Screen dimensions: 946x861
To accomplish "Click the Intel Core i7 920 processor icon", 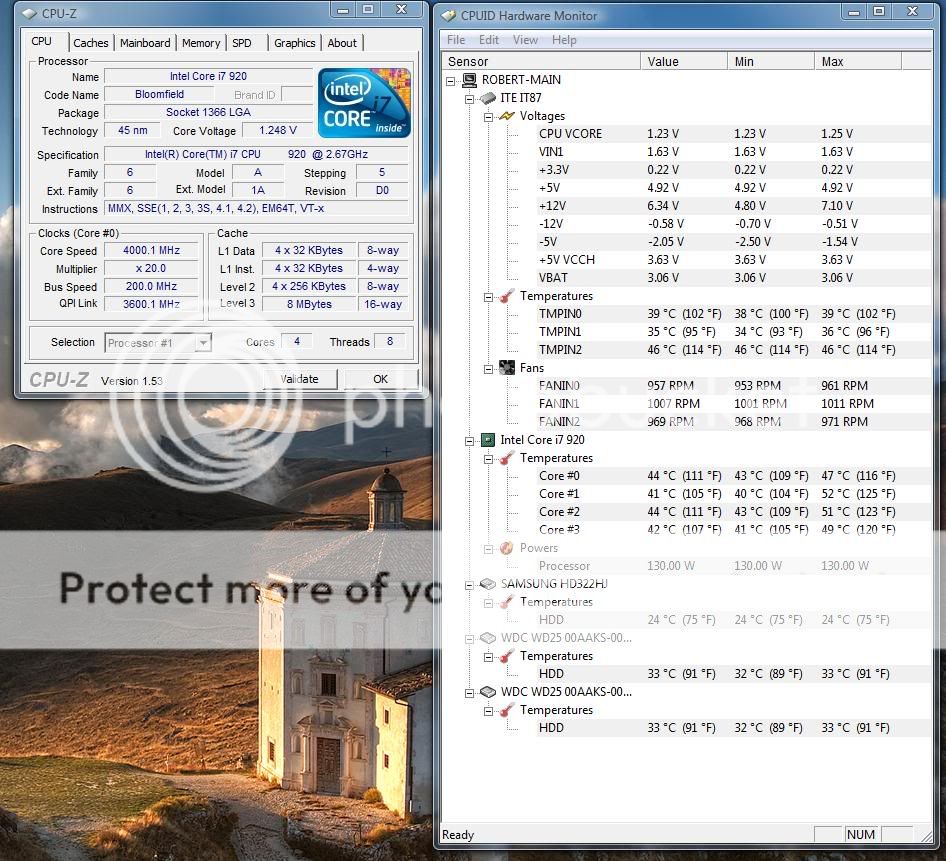I will pyautogui.click(x=487, y=440).
